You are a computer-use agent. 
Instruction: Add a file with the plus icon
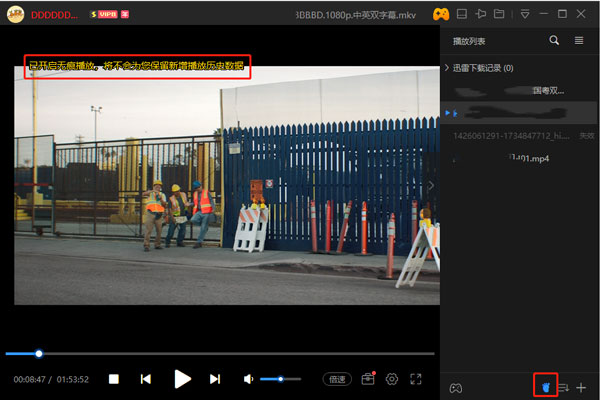581,386
